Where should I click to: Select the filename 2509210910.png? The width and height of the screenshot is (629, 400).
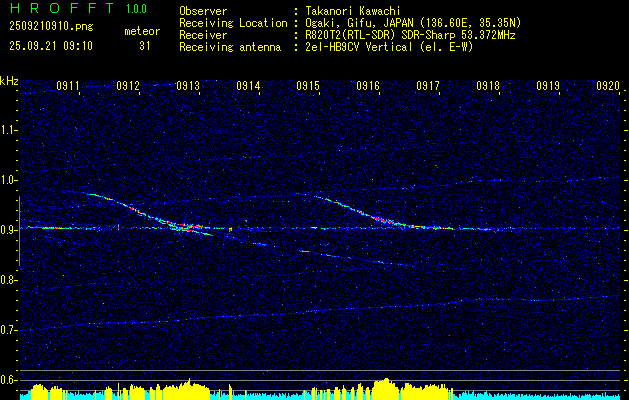[51, 27]
